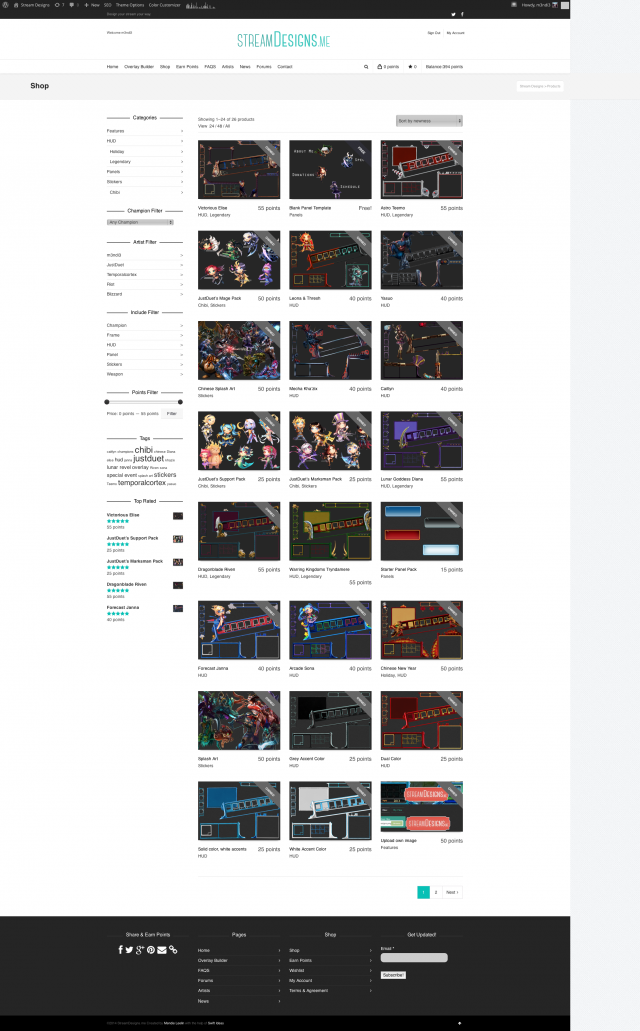Open the FAQS menu item

[210, 66]
